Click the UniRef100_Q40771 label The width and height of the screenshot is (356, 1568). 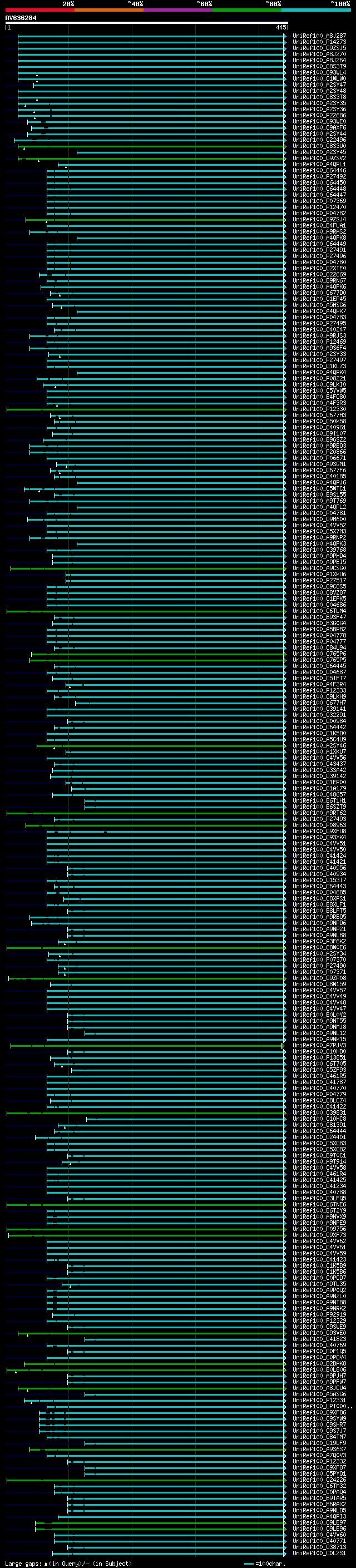[319, 1541]
